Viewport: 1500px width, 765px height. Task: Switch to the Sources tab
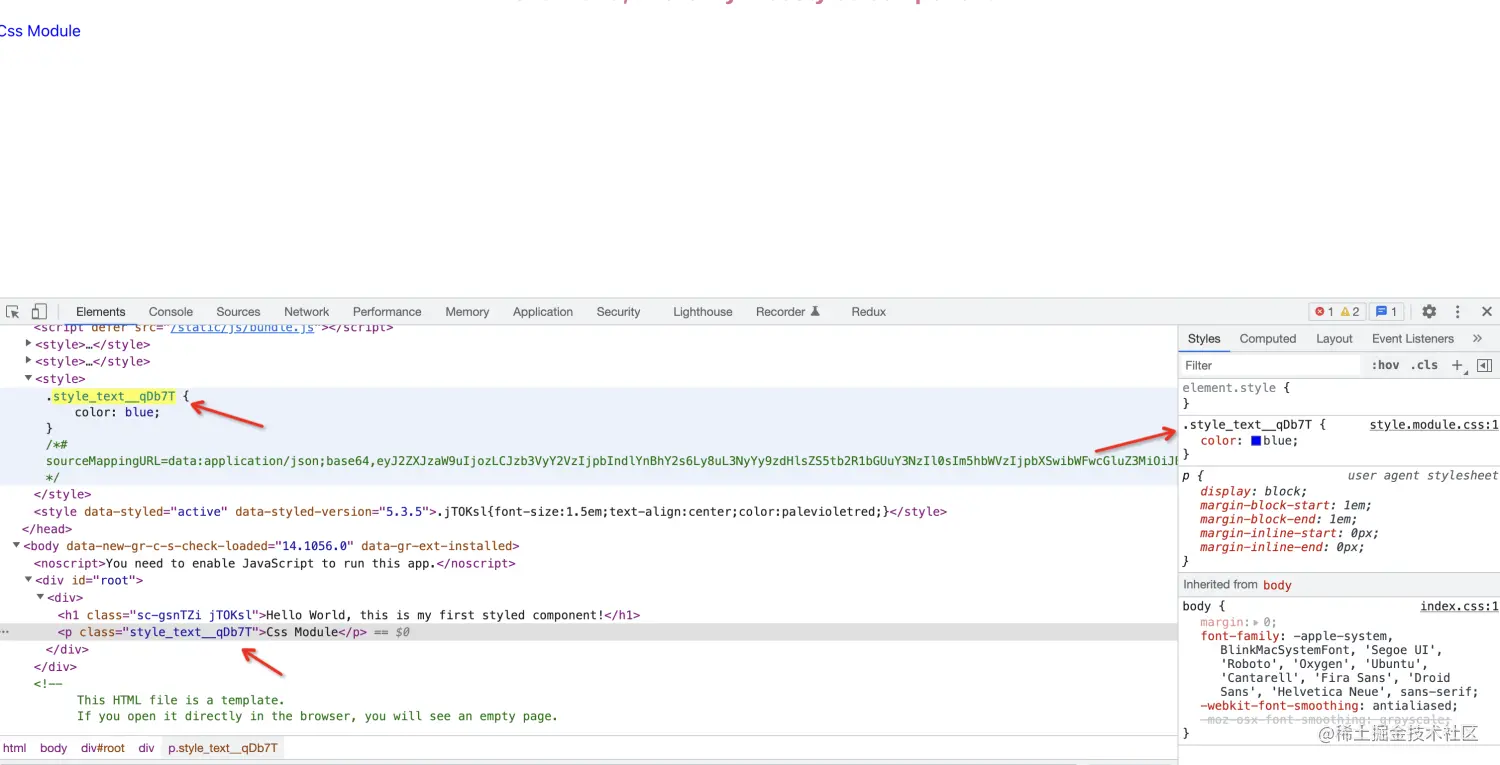(x=238, y=312)
